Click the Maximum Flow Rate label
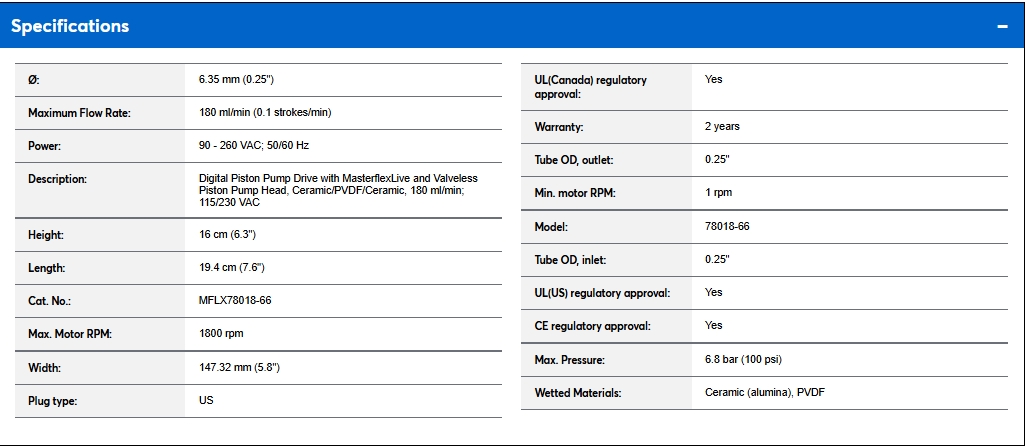Viewport: 1026px width, 446px height. coord(79,113)
